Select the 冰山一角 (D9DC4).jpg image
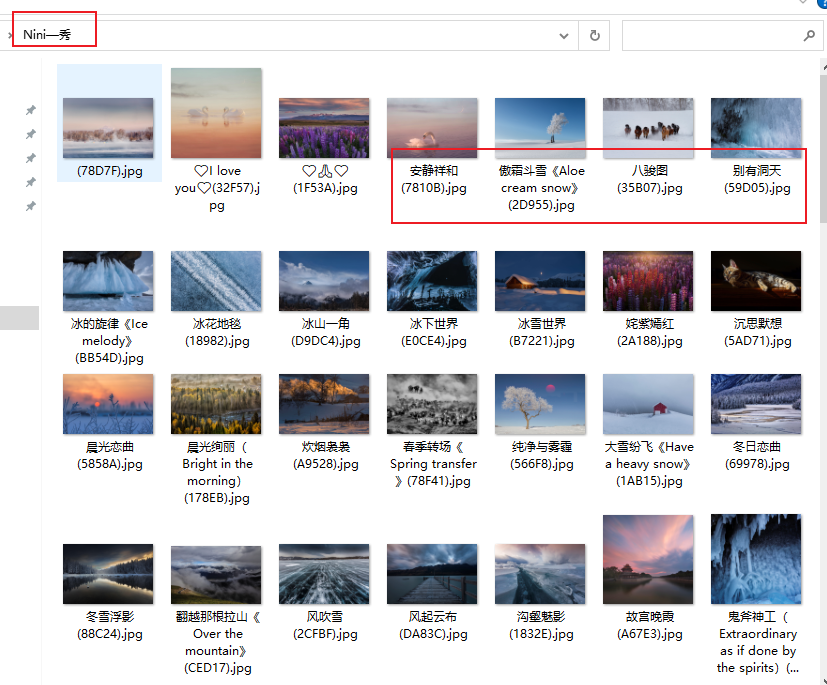The width and height of the screenshot is (827, 685). (x=324, y=281)
